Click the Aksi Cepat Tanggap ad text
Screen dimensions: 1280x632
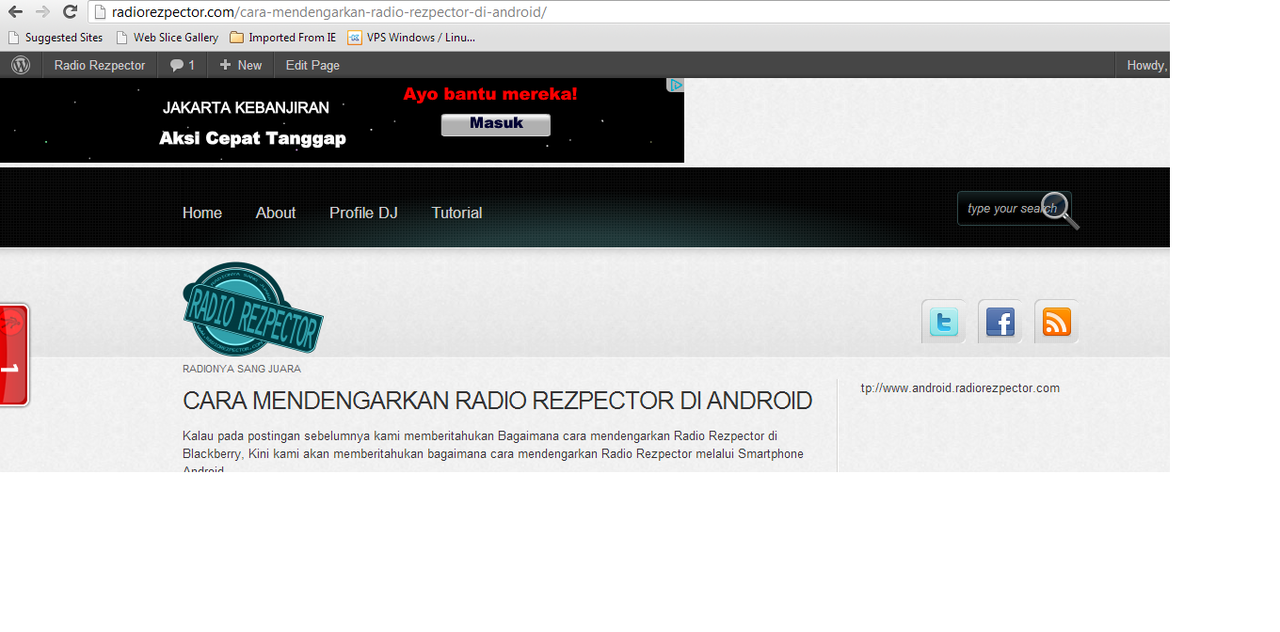pos(252,139)
